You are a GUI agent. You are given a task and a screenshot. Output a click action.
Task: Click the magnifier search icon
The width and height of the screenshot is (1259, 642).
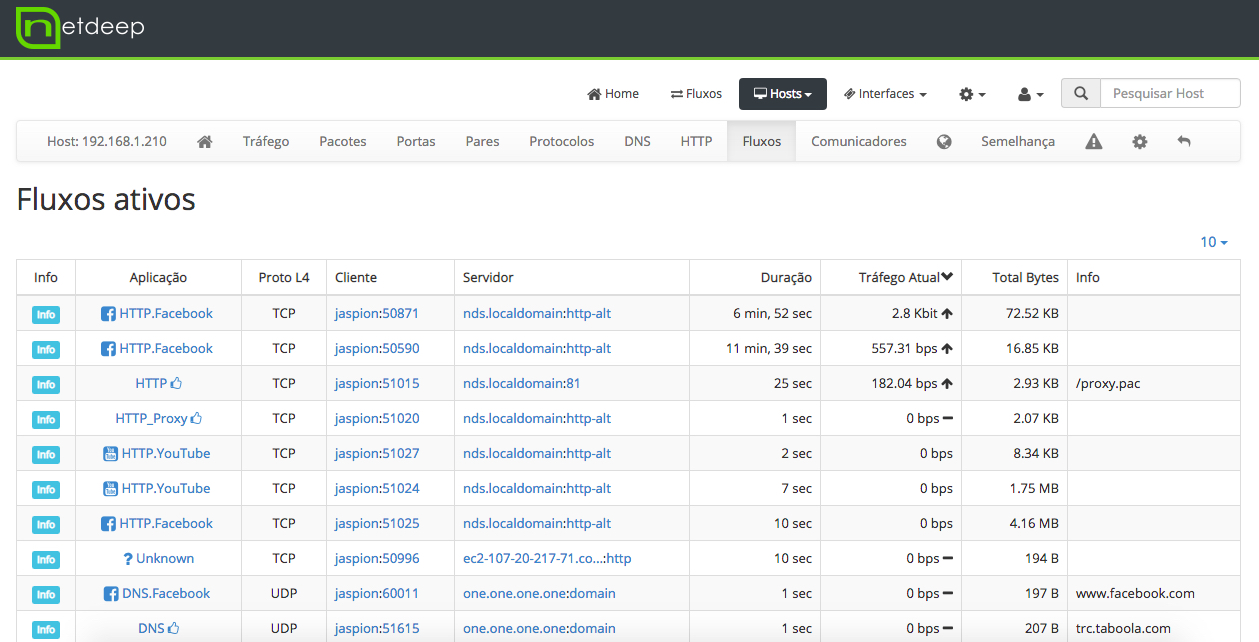click(x=1081, y=94)
